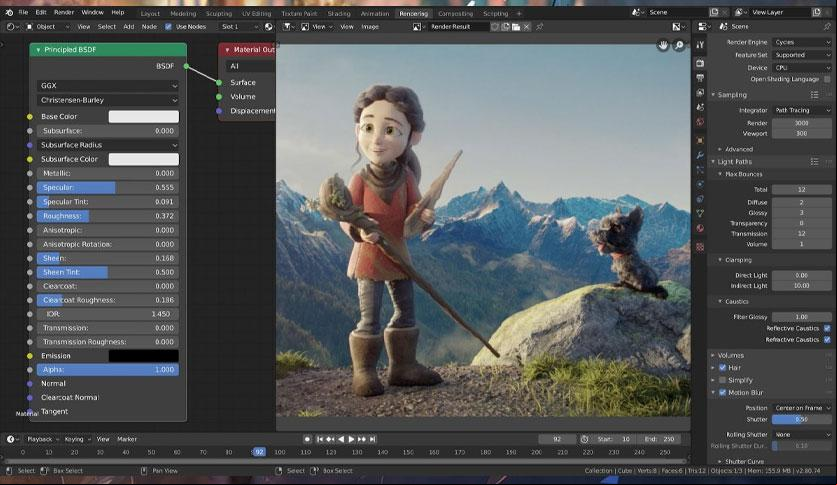This screenshot has height=485, width=837.
Task: Toggle Refractive Caustics checkbox
Action: 827,339
